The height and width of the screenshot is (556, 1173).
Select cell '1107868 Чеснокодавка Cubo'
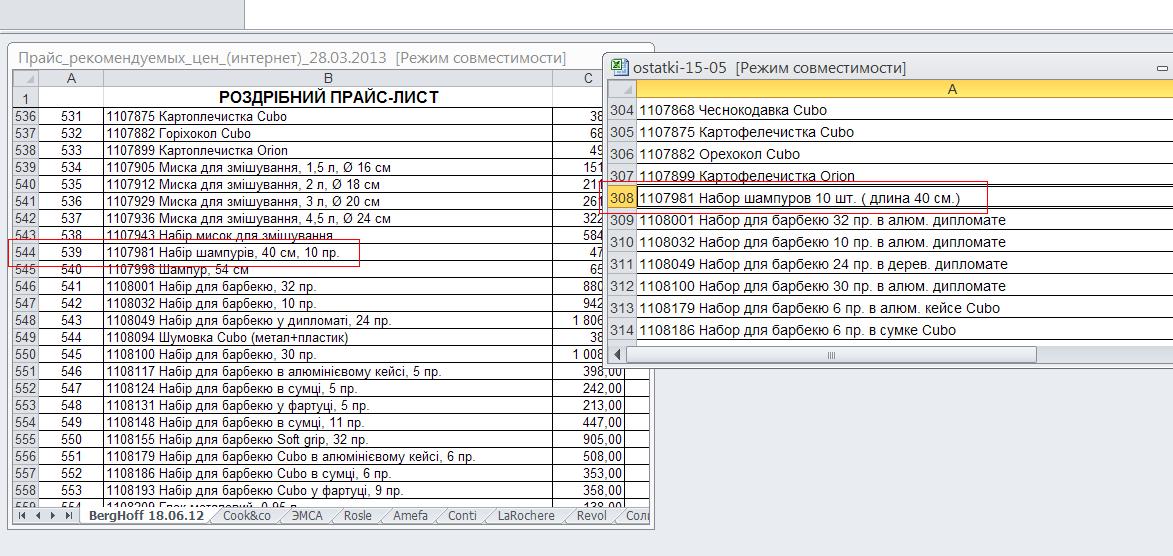coord(904,110)
